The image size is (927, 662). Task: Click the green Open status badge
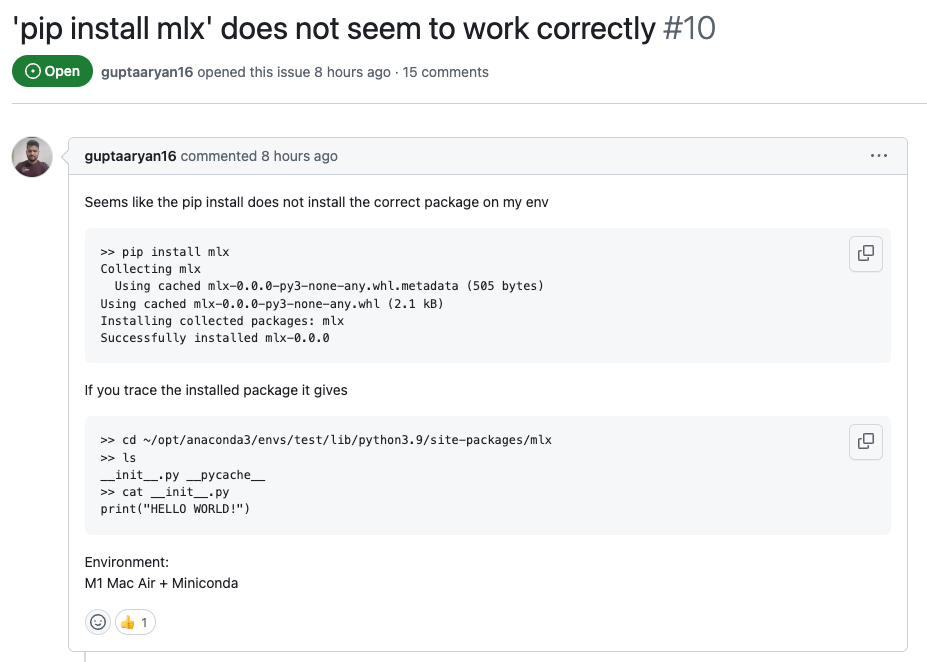point(52,72)
